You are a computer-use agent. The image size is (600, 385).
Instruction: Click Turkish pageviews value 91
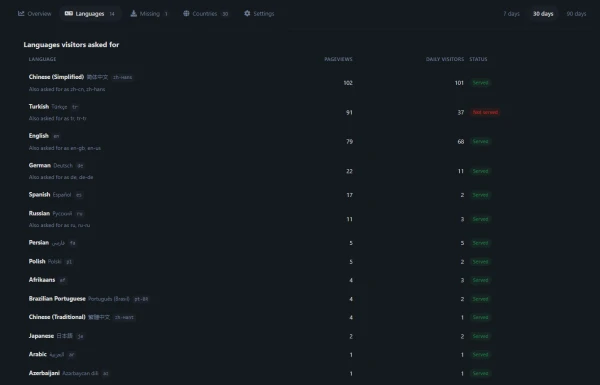tap(349, 113)
